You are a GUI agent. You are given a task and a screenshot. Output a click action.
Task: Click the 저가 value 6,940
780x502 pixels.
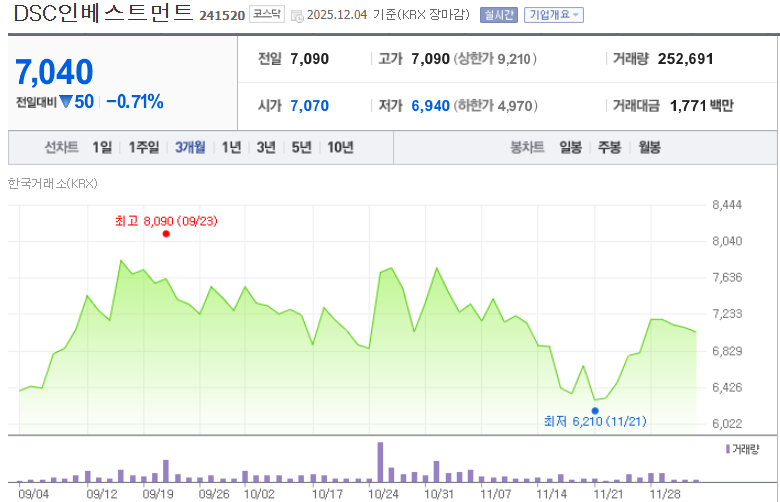tap(430, 106)
